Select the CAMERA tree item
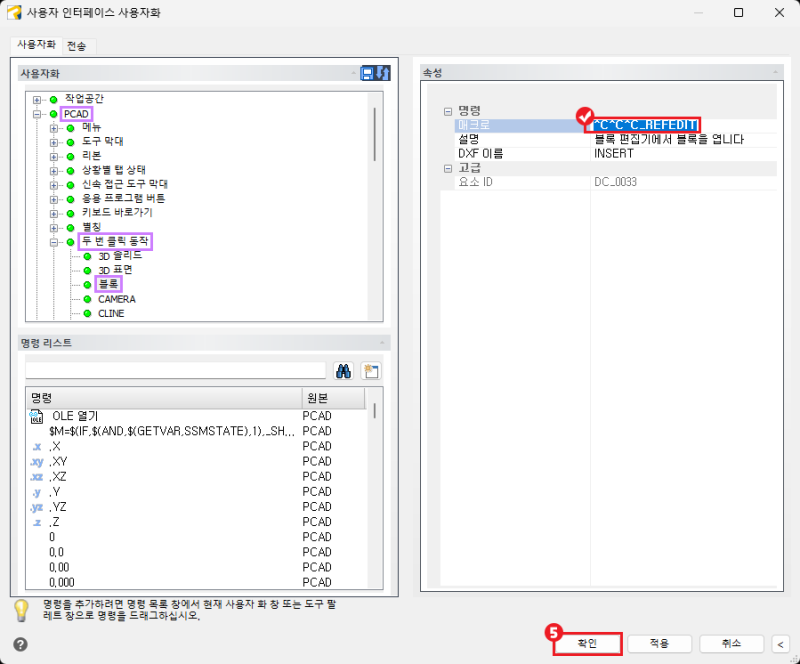The width and height of the screenshot is (800, 664). pyautogui.click(x=117, y=299)
